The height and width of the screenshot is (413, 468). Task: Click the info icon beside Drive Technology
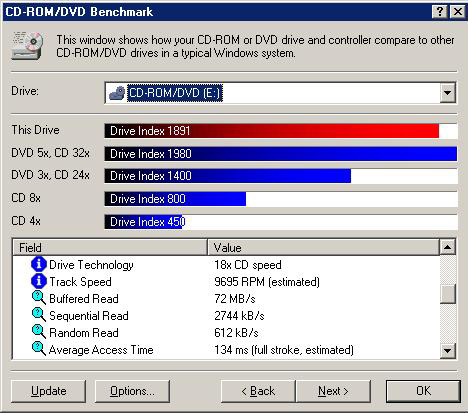[39, 264]
